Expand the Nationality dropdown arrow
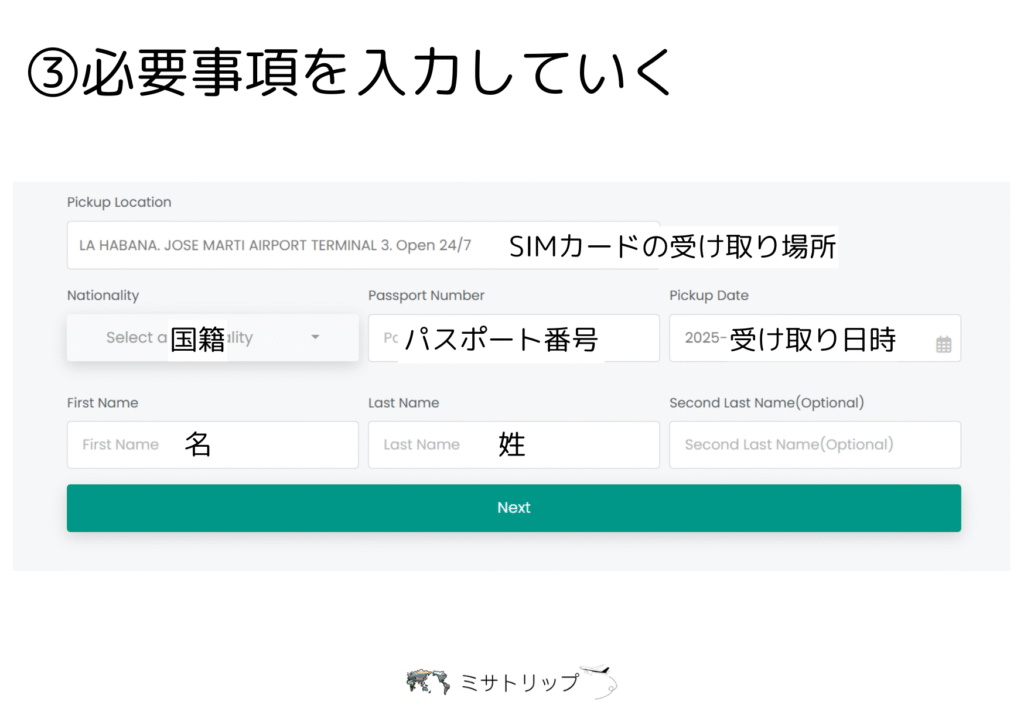The height and width of the screenshot is (726, 1024). (315, 338)
